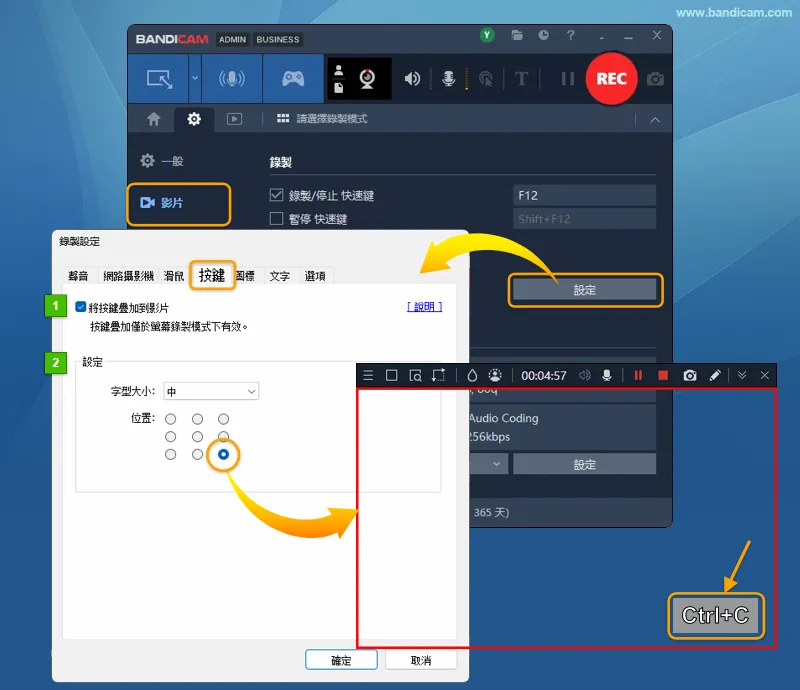800x690 pixels.
Task: Open the video playback tab icon
Action: point(234,119)
